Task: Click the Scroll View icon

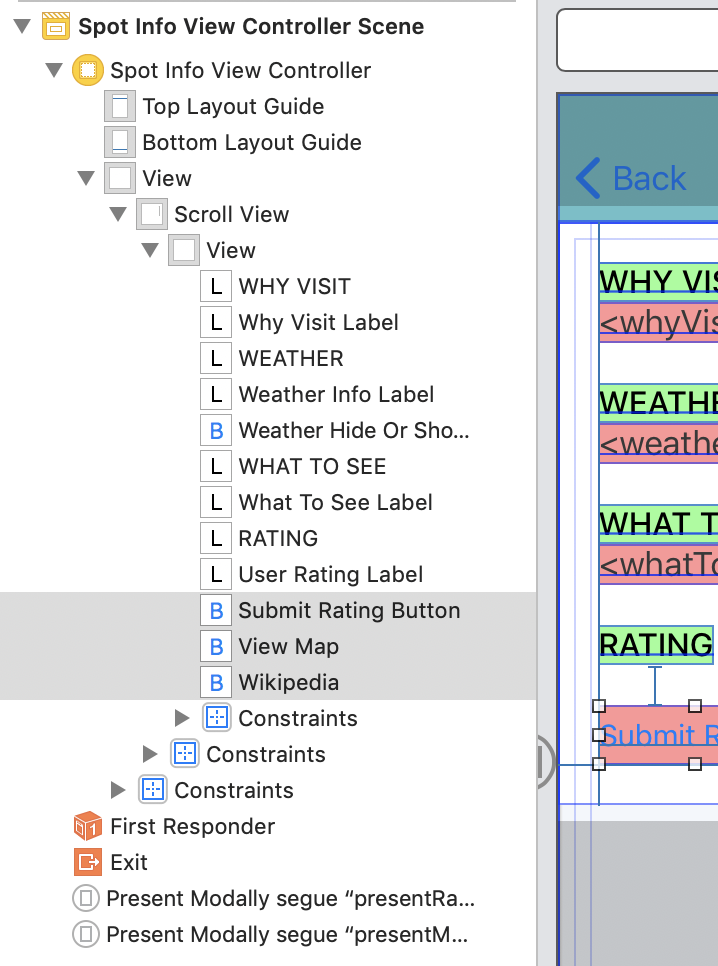Action: pyautogui.click(x=152, y=214)
